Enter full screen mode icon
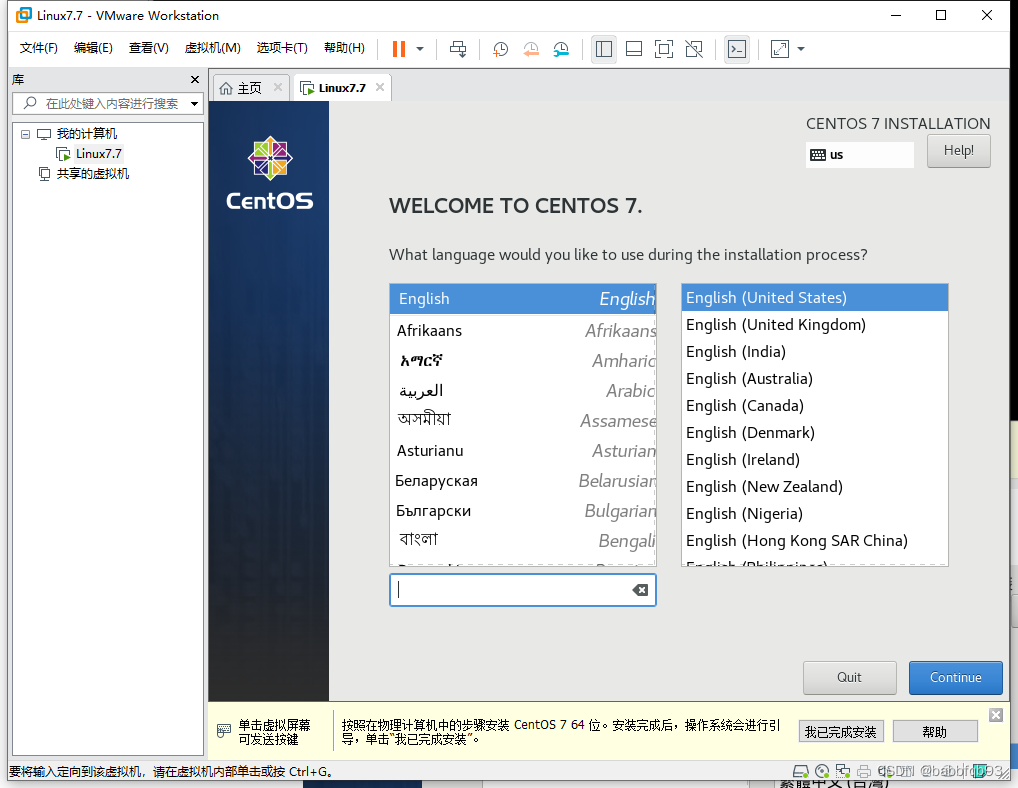Viewport: 1018px width, 788px height. pyautogui.click(x=664, y=49)
